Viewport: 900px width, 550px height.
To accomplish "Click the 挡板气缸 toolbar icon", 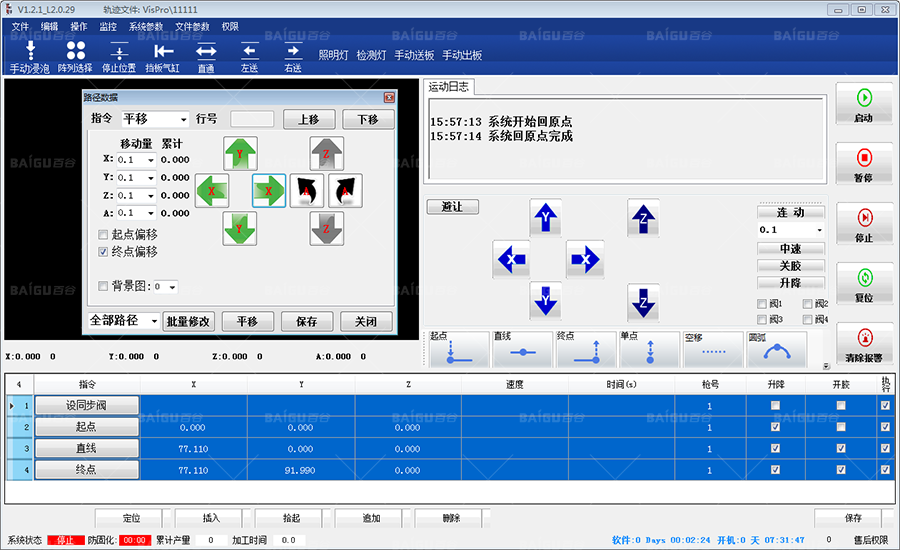I will pos(162,57).
